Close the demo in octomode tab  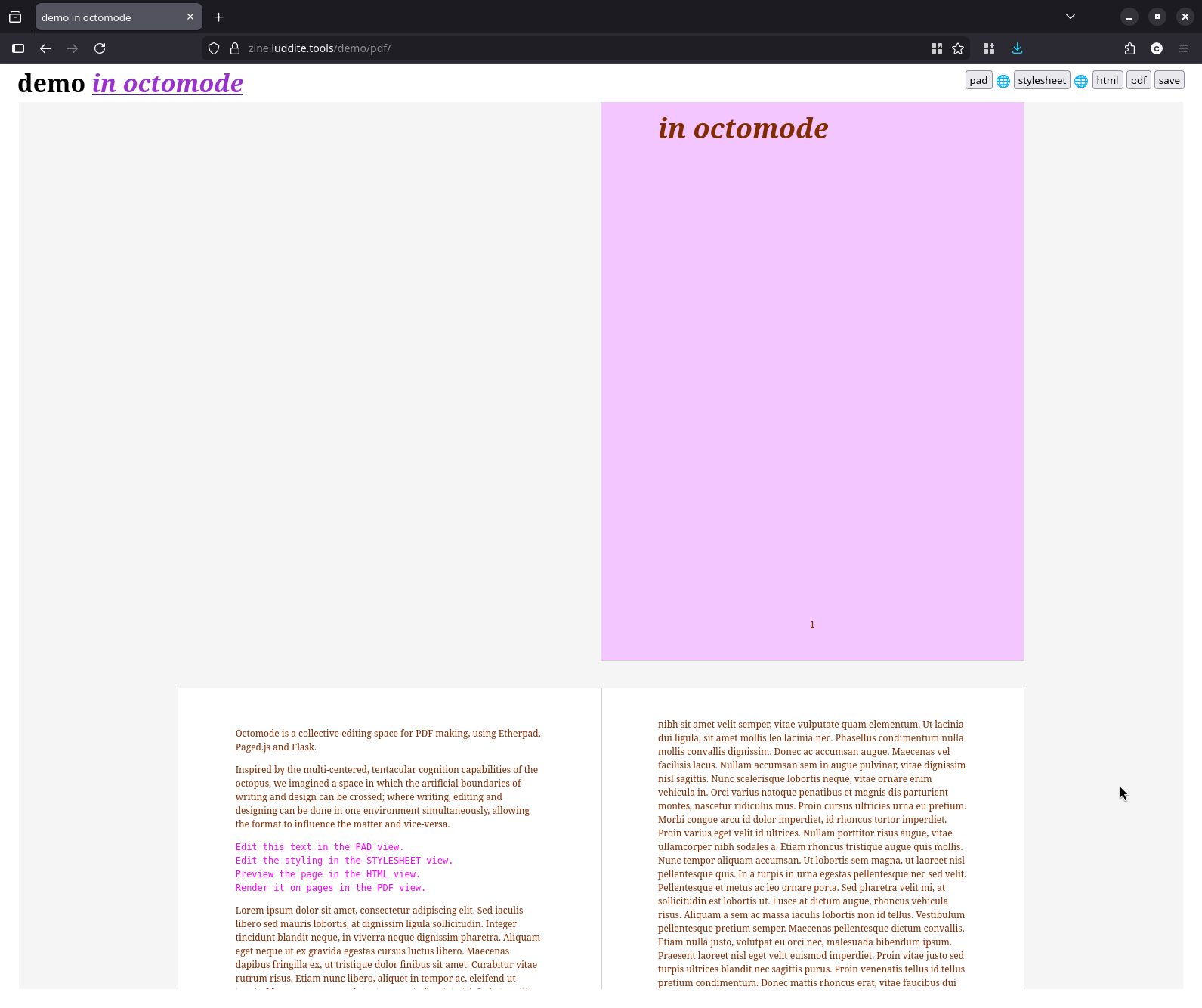(190, 17)
